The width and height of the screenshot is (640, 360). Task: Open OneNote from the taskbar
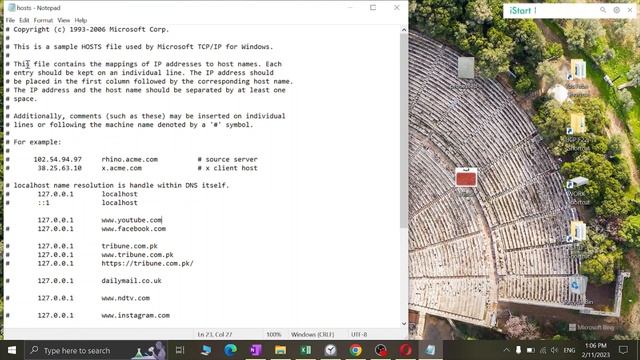tap(256, 350)
